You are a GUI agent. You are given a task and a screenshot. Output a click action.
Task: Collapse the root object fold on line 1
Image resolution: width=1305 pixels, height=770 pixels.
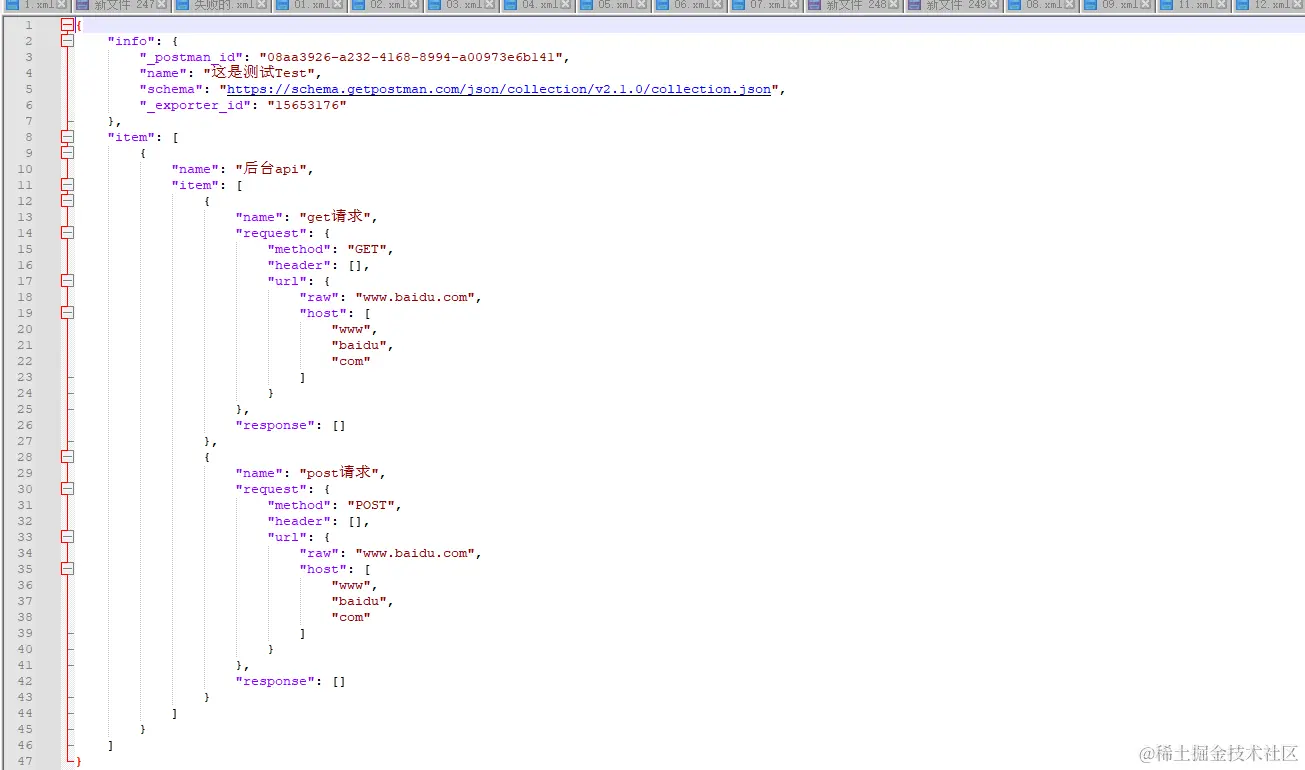[67, 25]
